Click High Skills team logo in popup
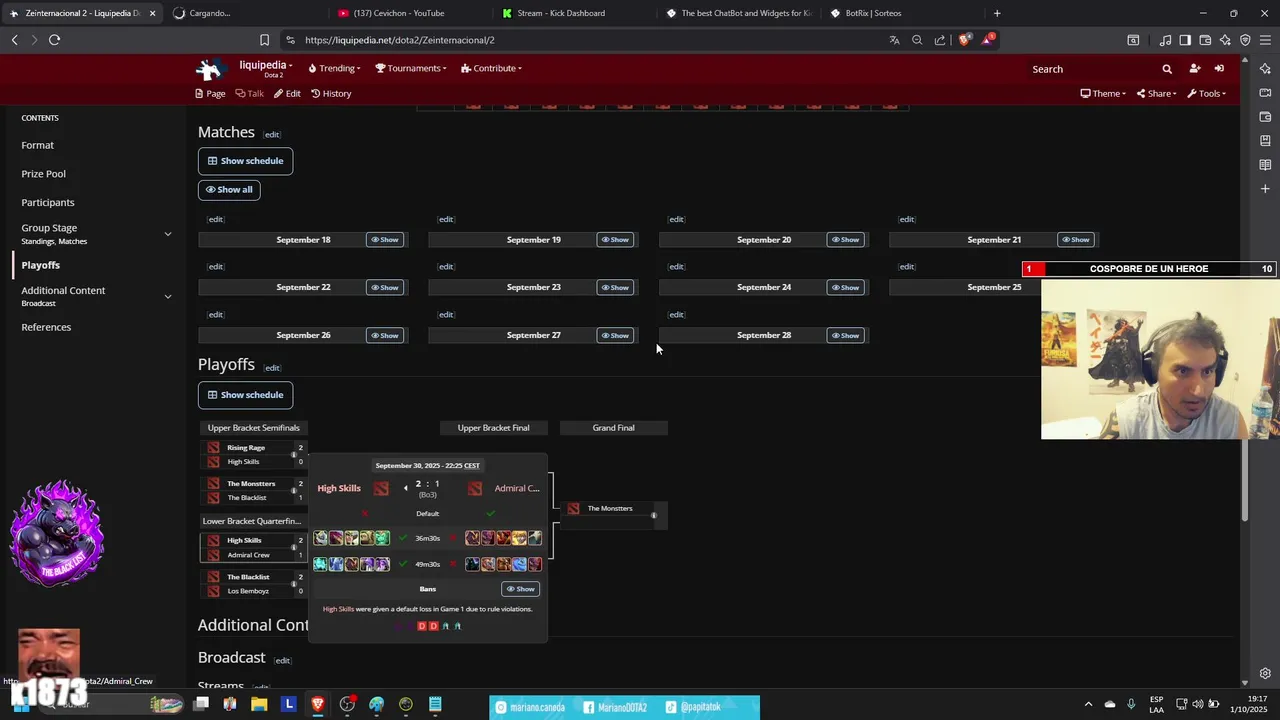 [x=381, y=488]
